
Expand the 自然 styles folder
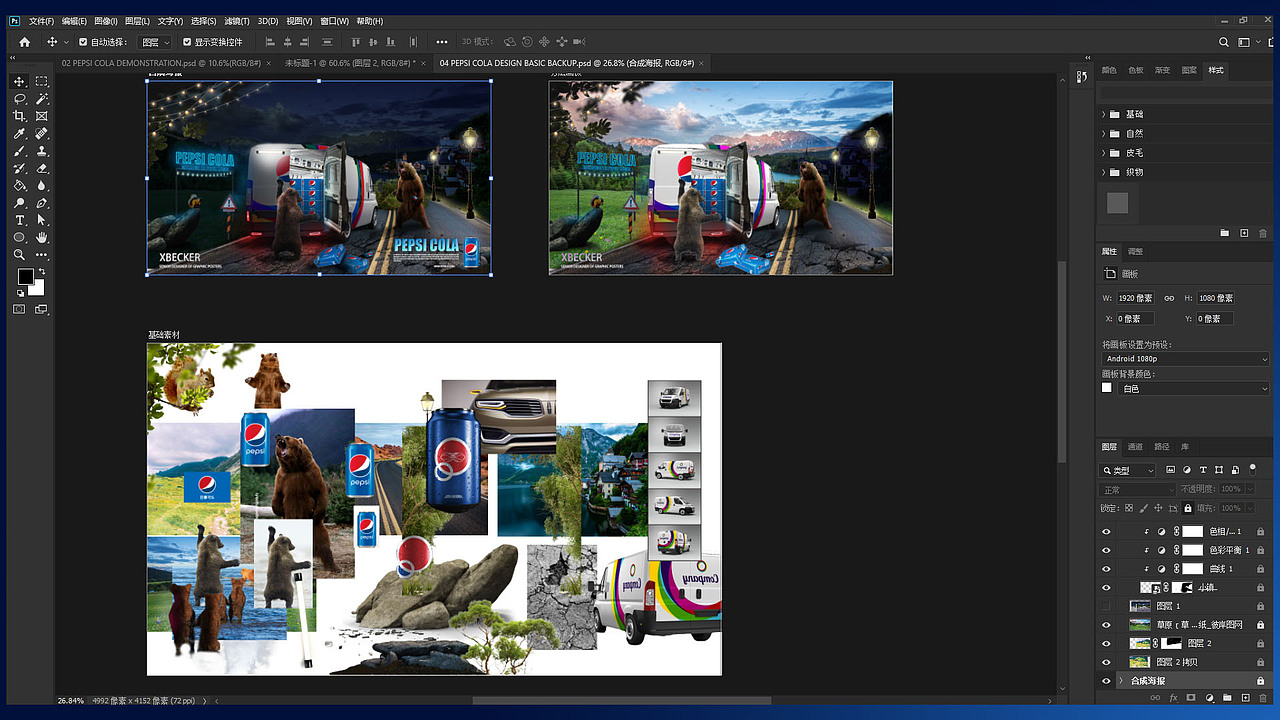coord(1104,133)
